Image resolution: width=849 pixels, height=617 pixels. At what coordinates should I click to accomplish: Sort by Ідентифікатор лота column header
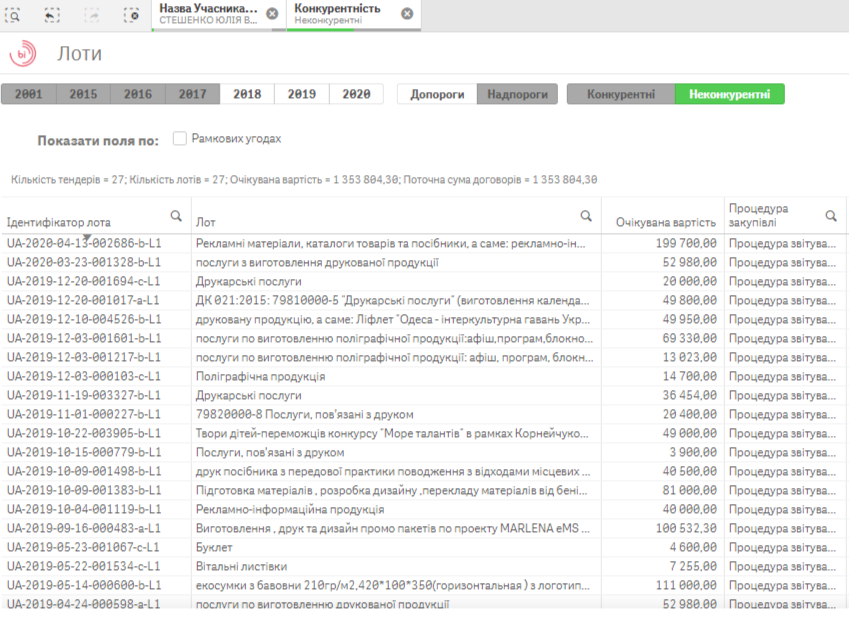(x=58, y=222)
